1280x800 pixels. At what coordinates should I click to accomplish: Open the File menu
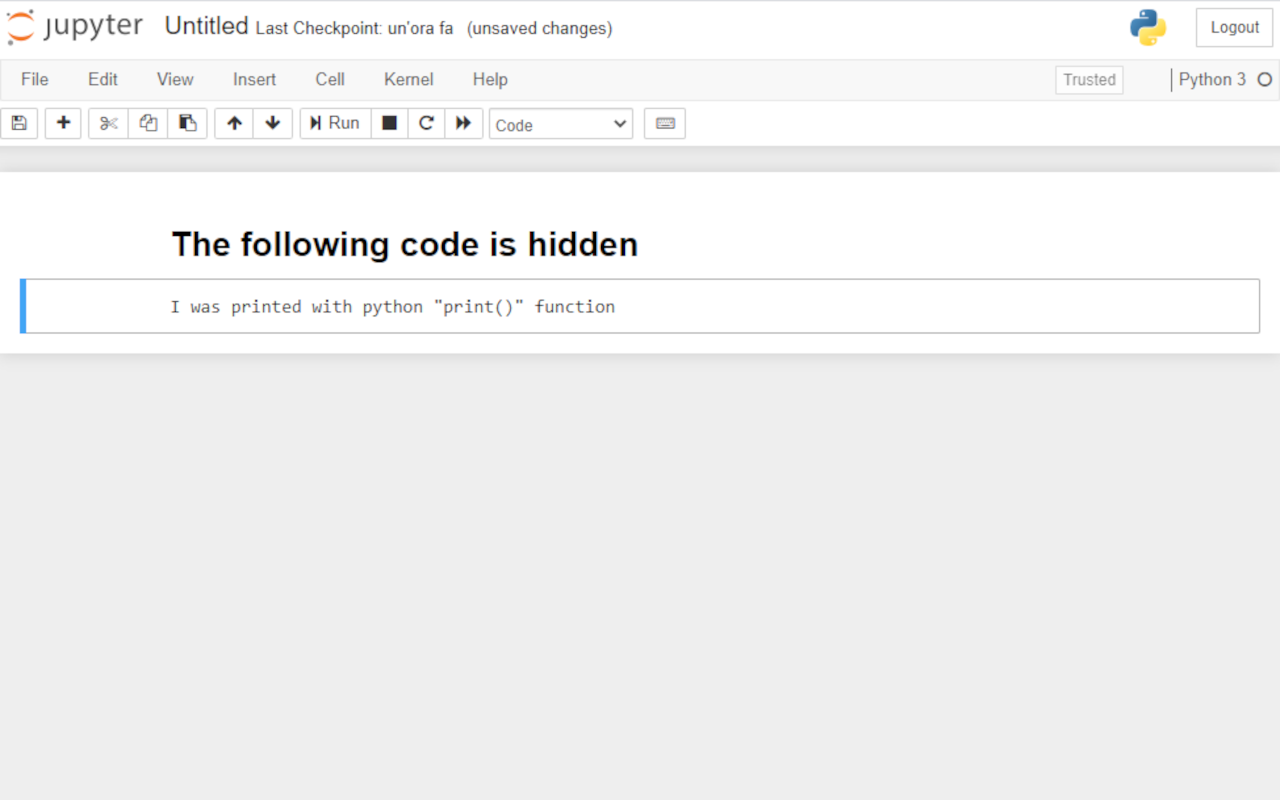pos(34,79)
